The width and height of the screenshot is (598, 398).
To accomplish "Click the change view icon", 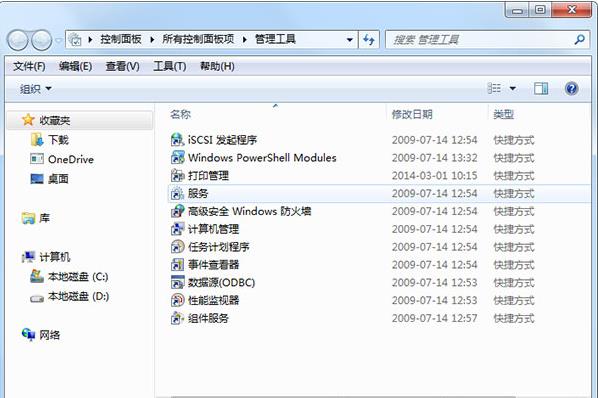I will click(x=494, y=89).
